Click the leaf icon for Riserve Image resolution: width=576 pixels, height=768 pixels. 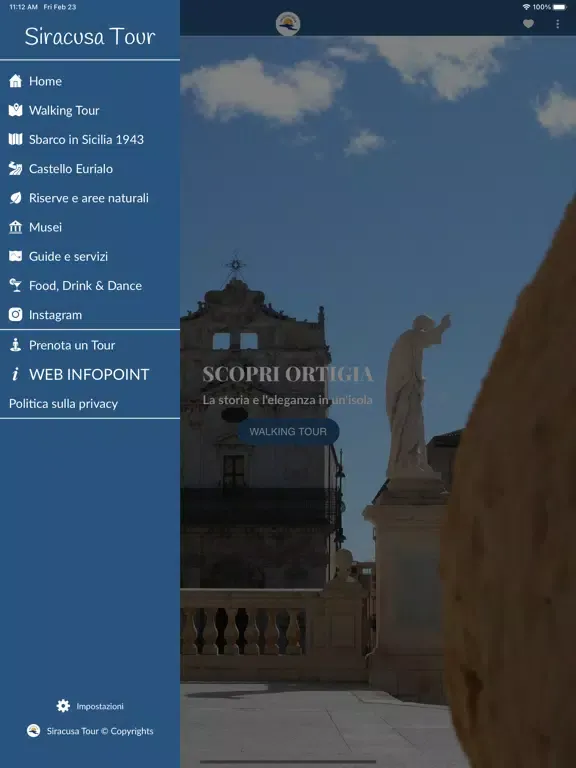click(16, 198)
